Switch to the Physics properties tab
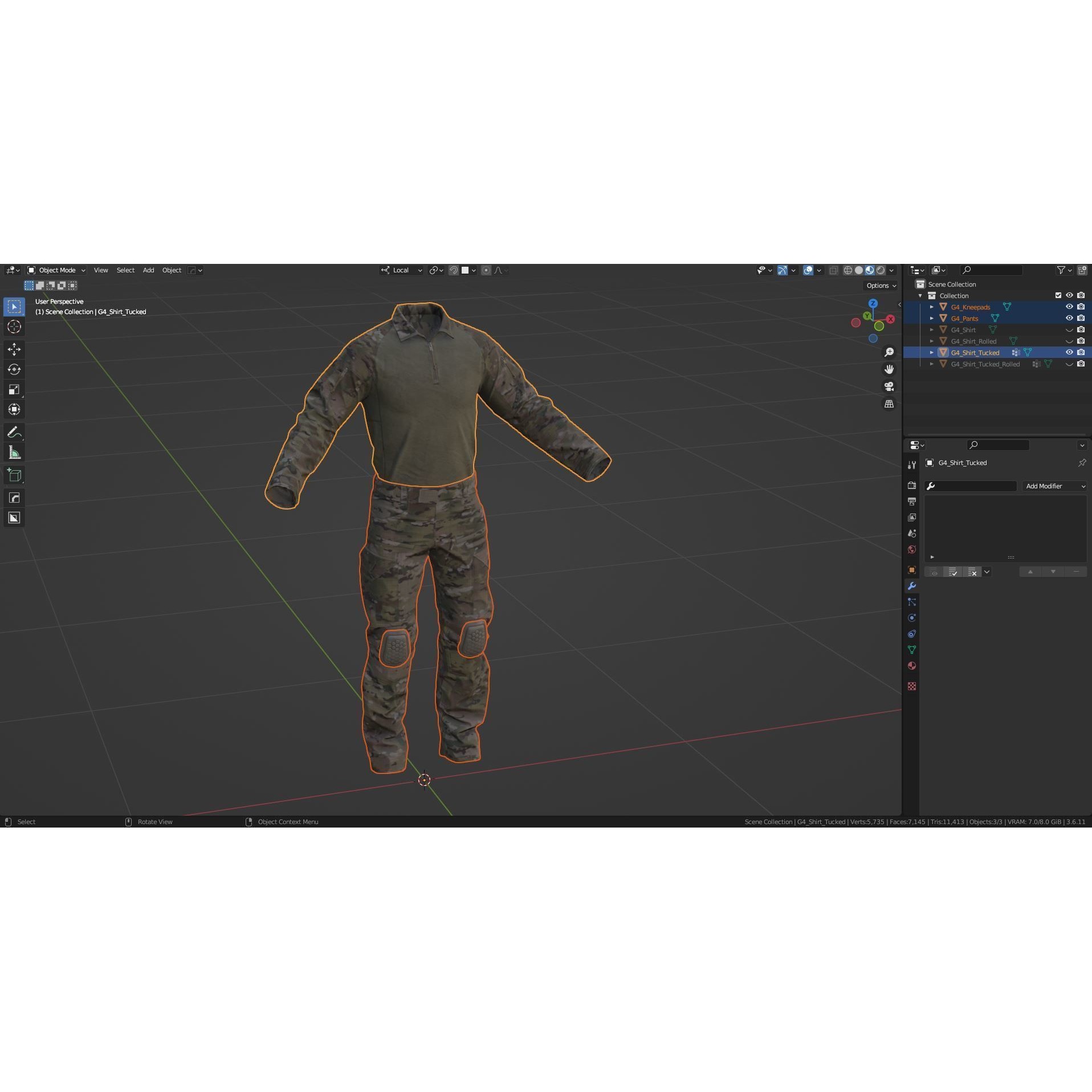The width and height of the screenshot is (1092, 1092). 912,618
